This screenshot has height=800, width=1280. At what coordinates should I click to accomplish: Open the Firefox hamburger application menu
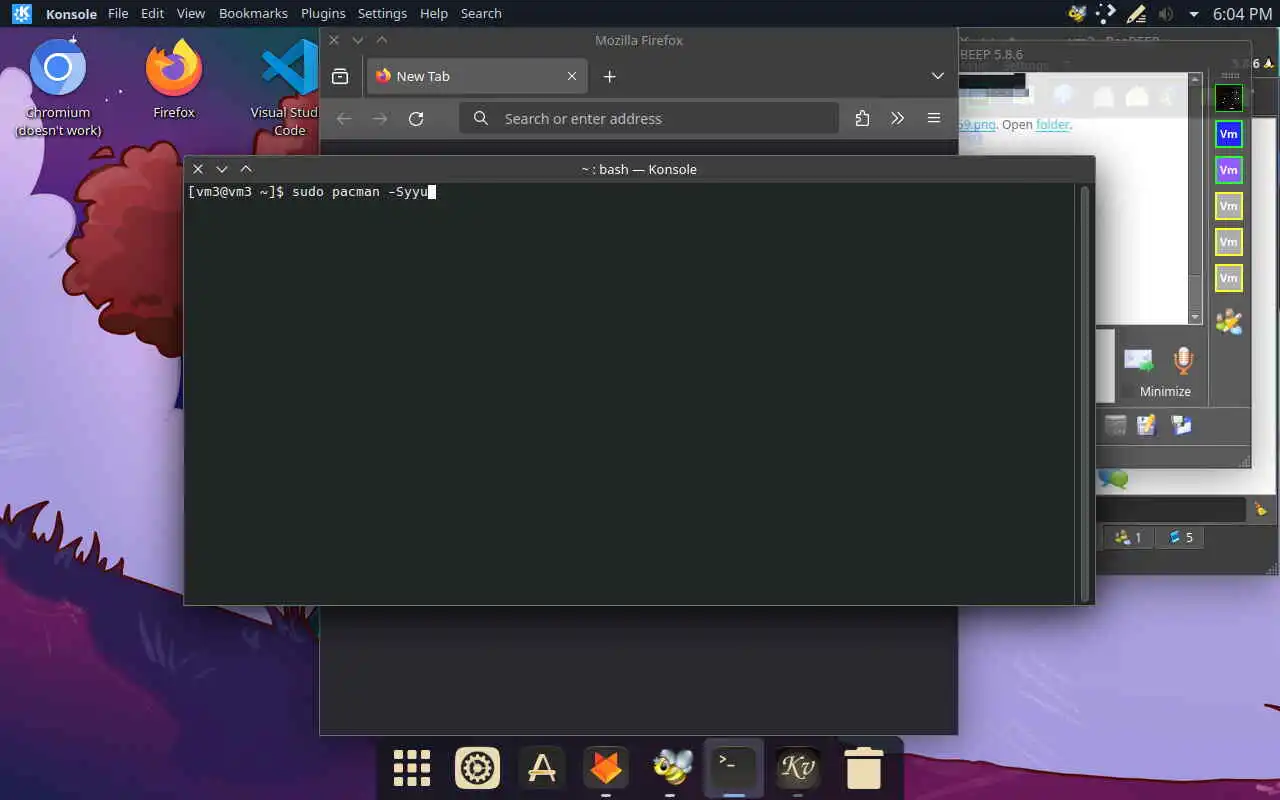pyautogui.click(x=933, y=118)
